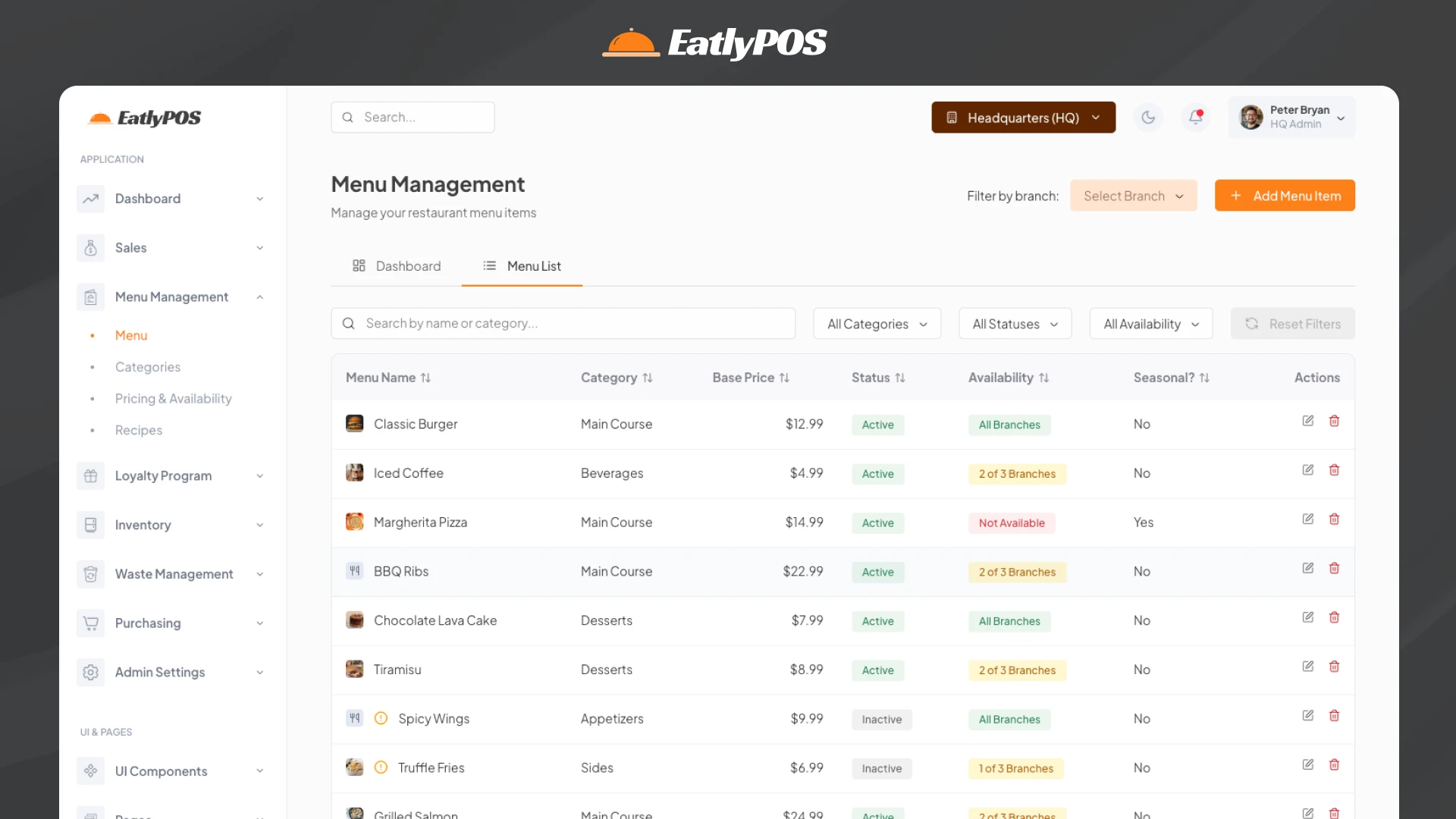
Task: Edit the Tiramisu item
Action: click(1308, 667)
